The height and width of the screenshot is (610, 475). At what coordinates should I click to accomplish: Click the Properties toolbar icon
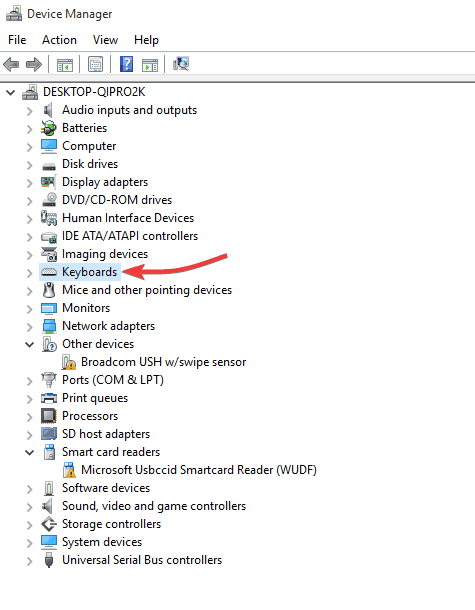pyautogui.click(x=96, y=64)
